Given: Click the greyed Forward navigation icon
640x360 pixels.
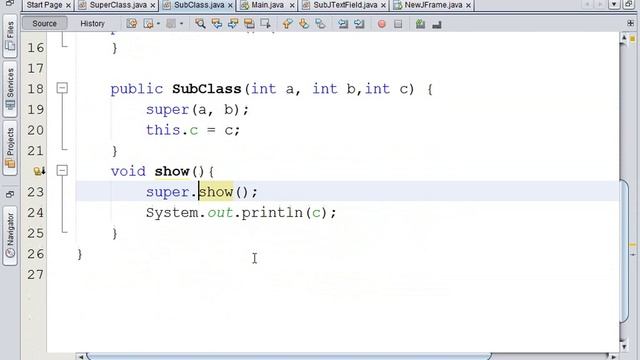Looking at the screenshot, I should [171, 24].
